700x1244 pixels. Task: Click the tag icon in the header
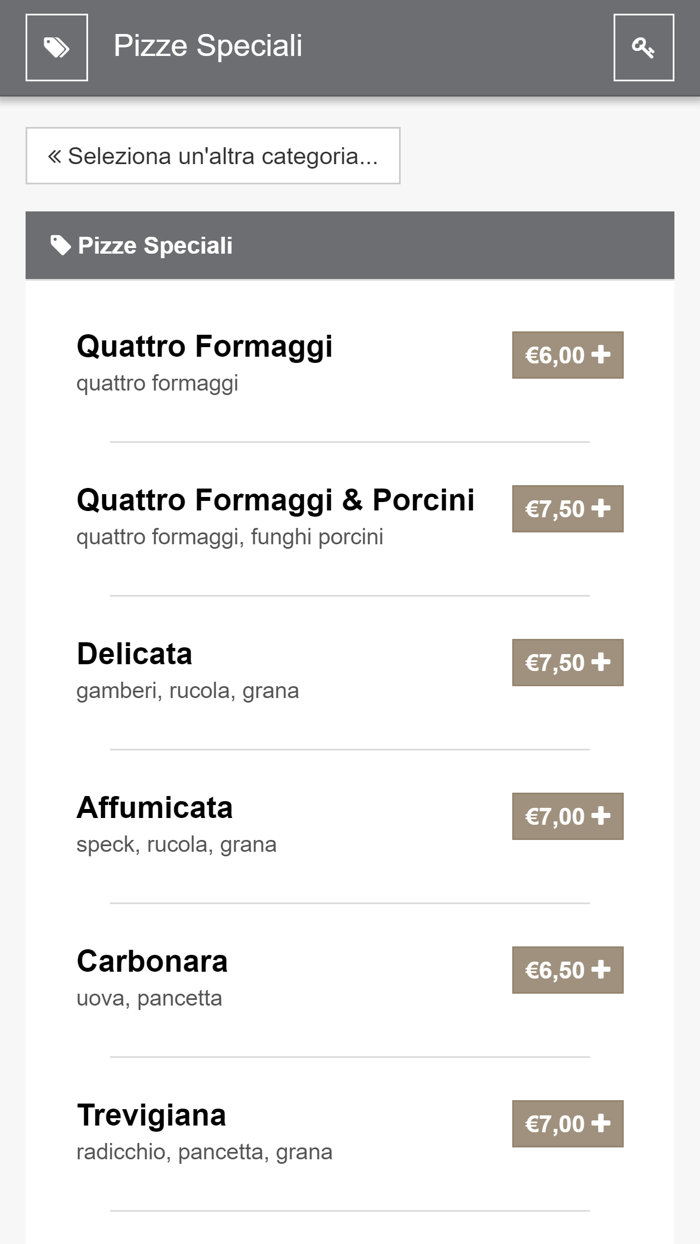point(56,46)
